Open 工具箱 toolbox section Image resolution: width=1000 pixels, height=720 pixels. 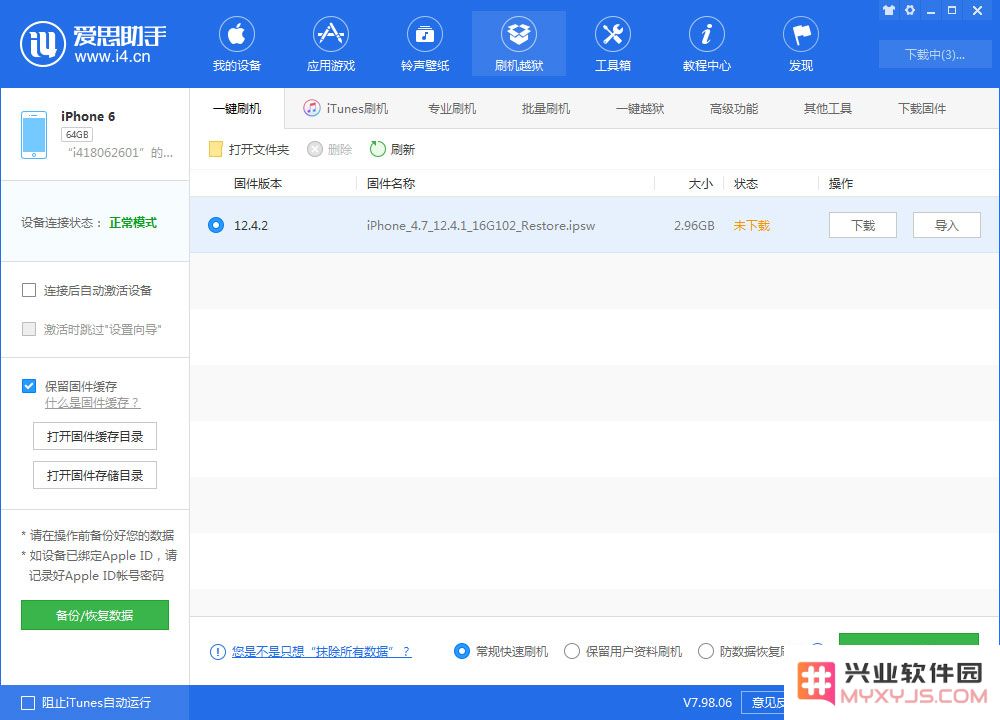click(x=613, y=45)
